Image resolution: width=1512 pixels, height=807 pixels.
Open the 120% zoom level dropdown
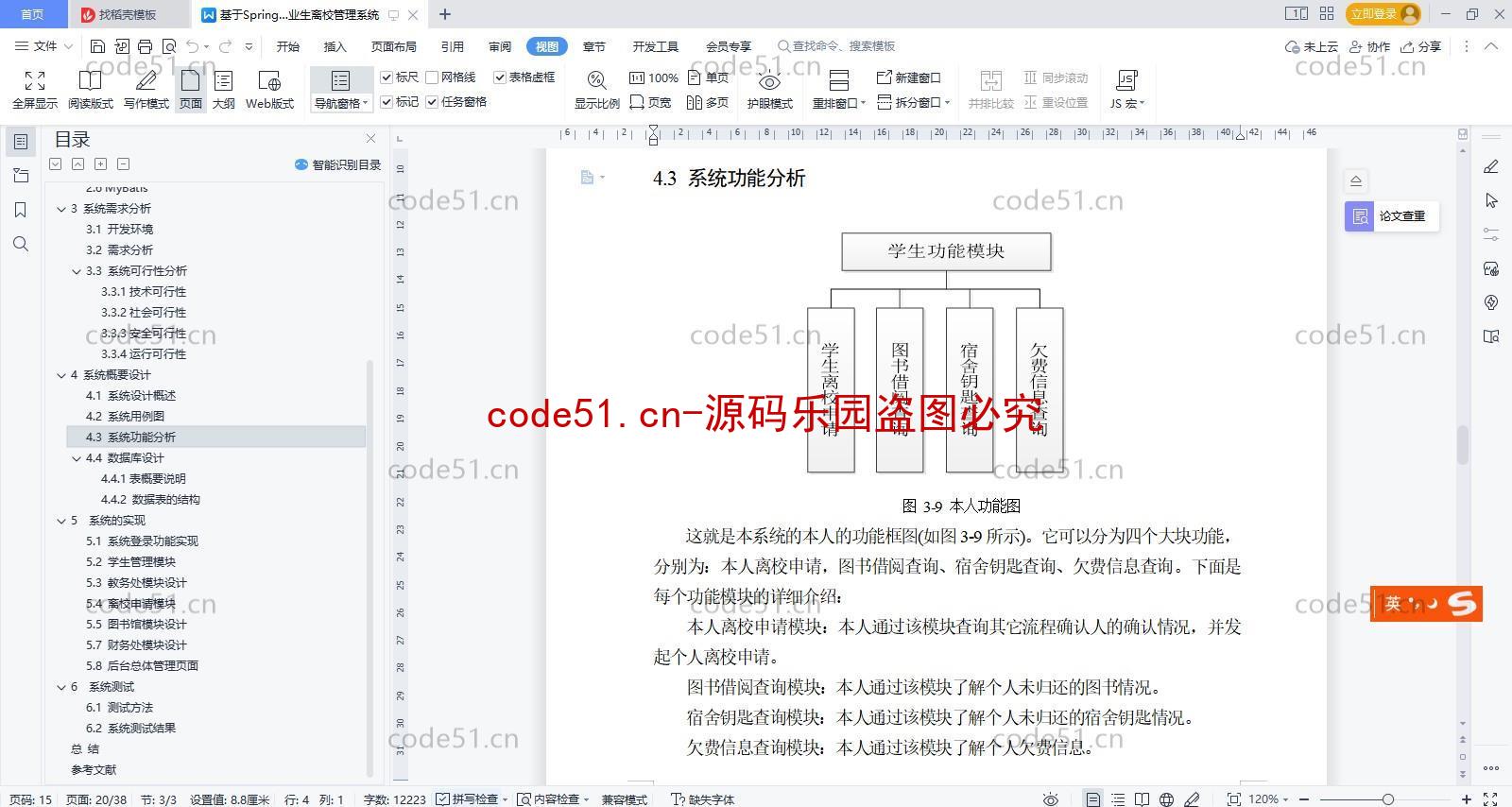[1269, 799]
